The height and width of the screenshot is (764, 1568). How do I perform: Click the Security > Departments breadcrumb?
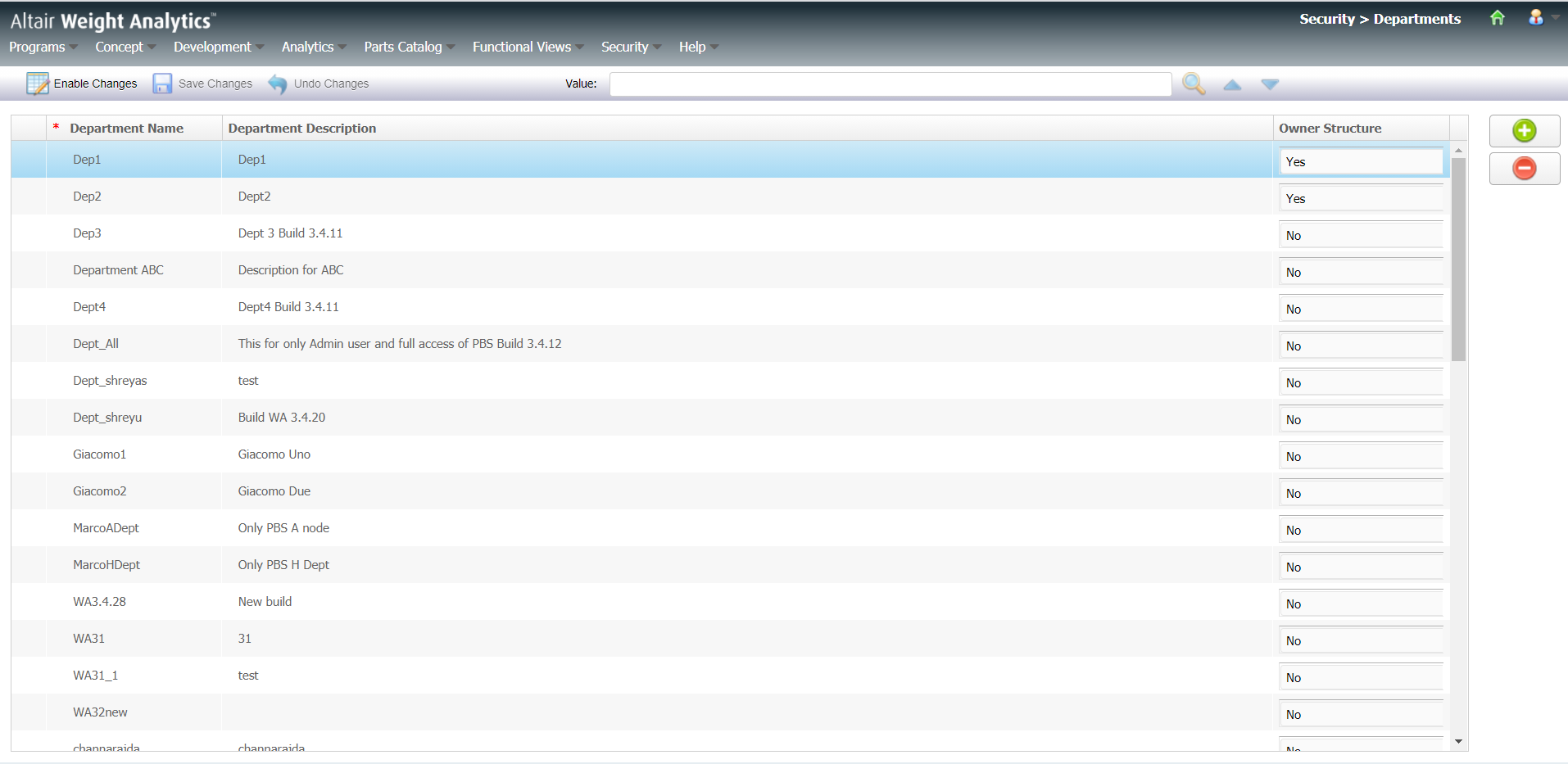(x=1380, y=19)
